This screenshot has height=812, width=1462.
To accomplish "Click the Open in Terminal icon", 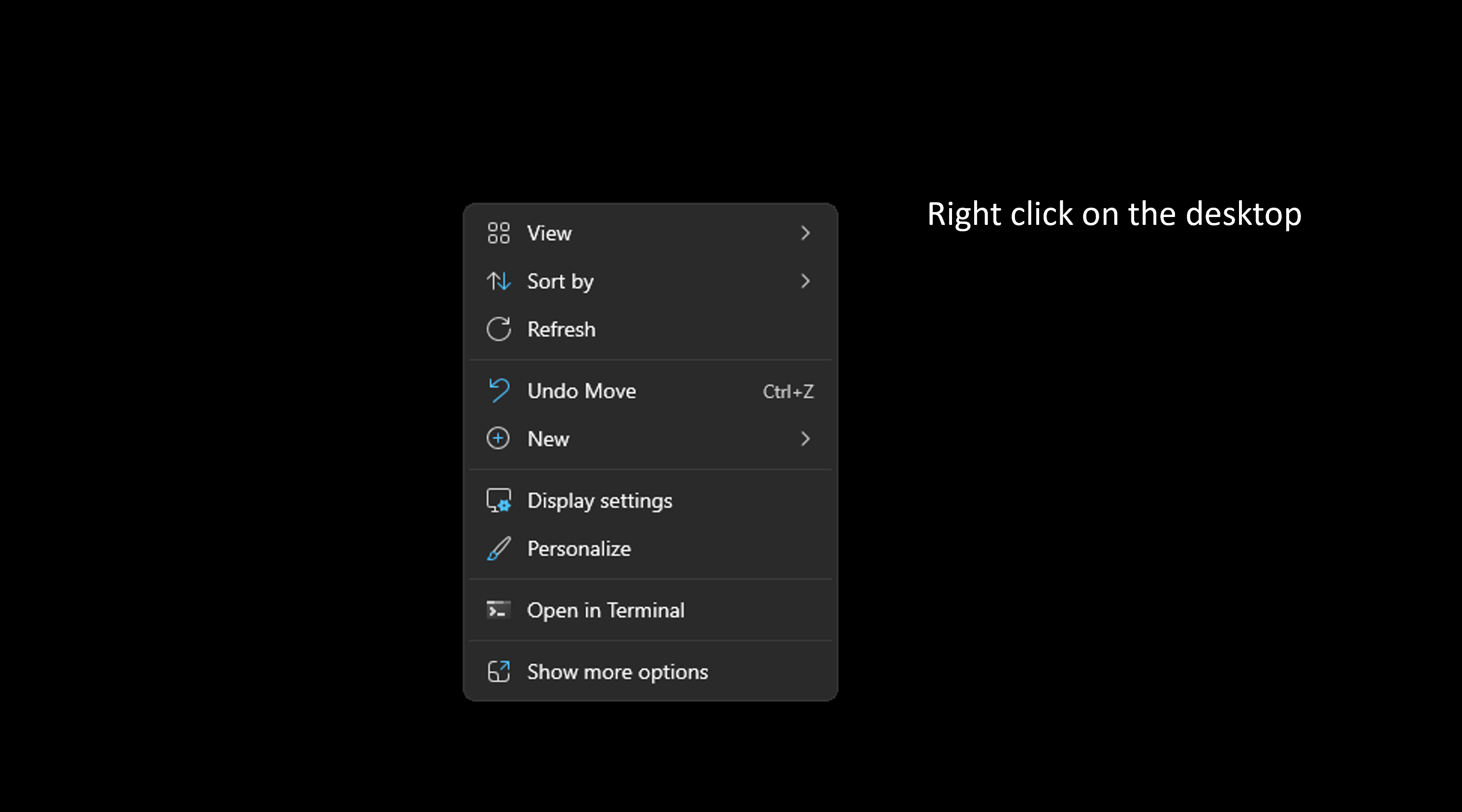I will (498, 610).
